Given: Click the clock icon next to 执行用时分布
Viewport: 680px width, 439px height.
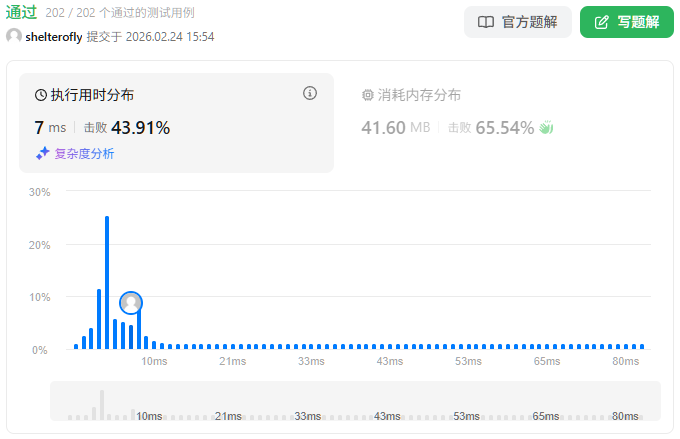Looking at the screenshot, I should pyautogui.click(x=41, y=95).
